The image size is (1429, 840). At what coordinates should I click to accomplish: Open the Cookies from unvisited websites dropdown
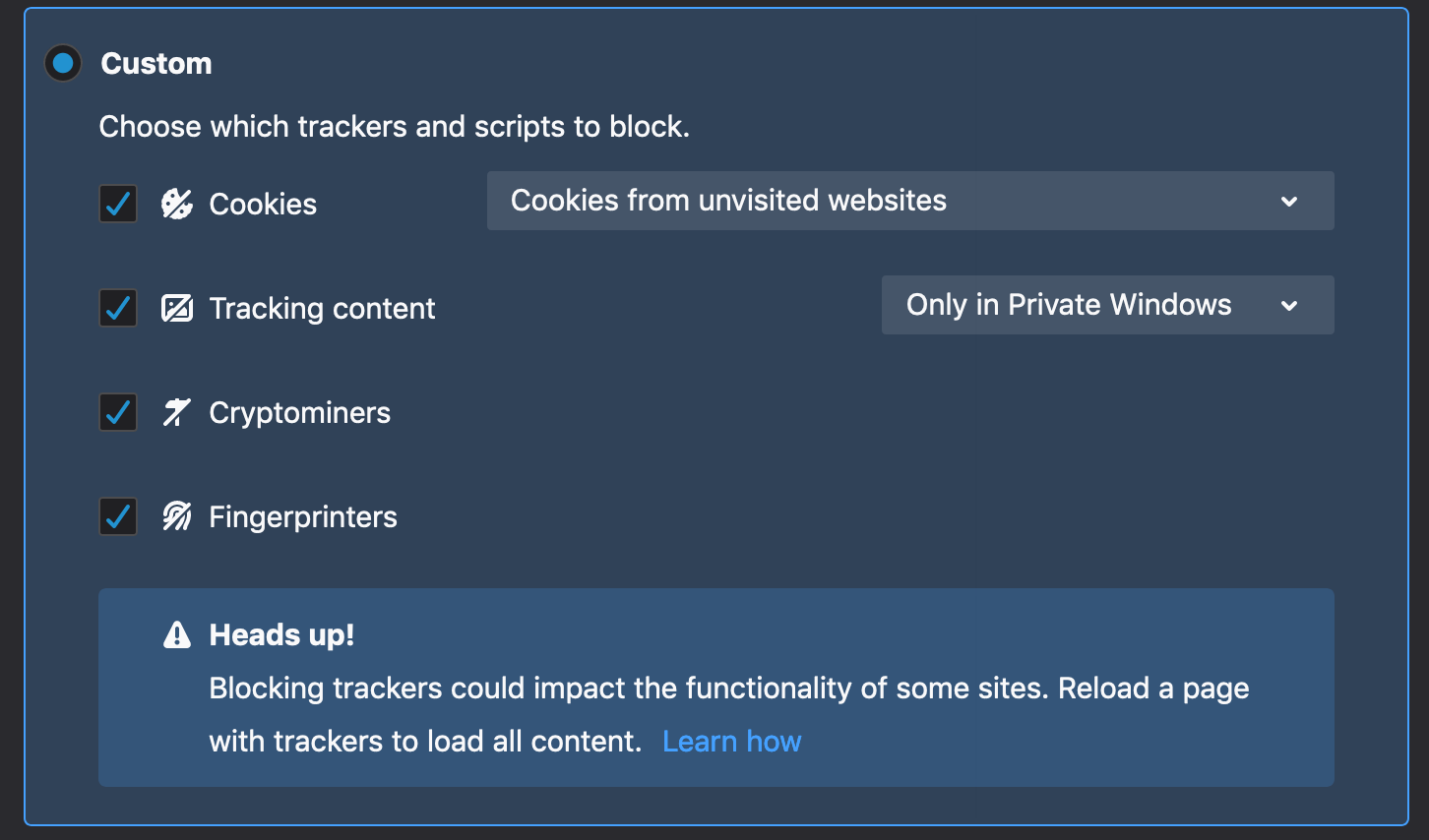click(909, 201)
